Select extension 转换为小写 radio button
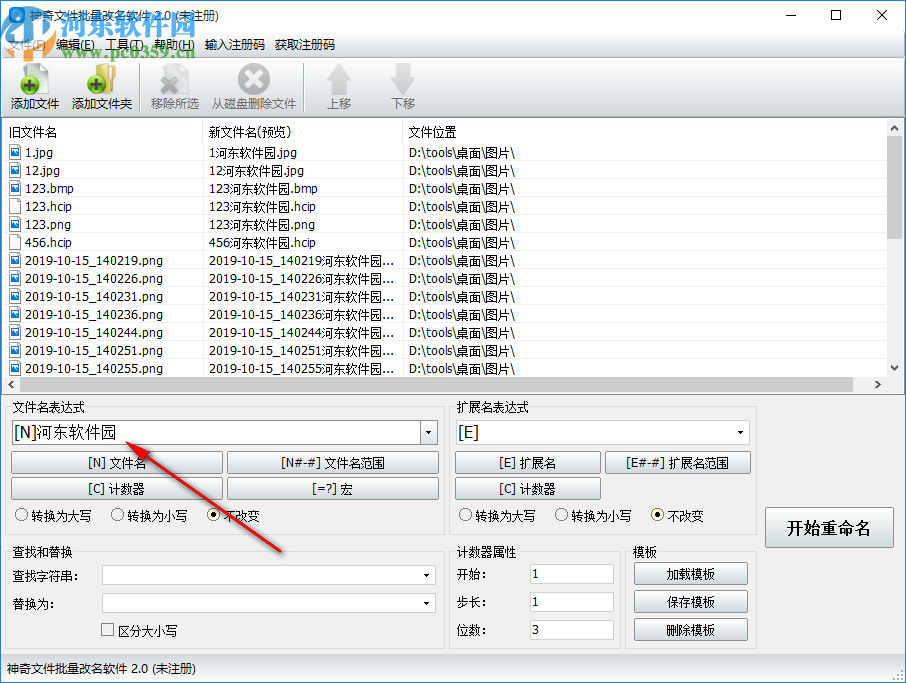Screen dimensions: 906x683 561,515
